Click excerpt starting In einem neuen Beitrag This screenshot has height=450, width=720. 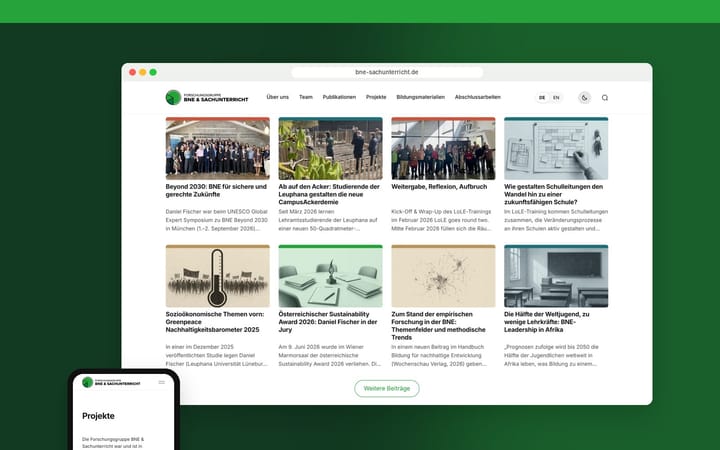[x=439, y=355]
